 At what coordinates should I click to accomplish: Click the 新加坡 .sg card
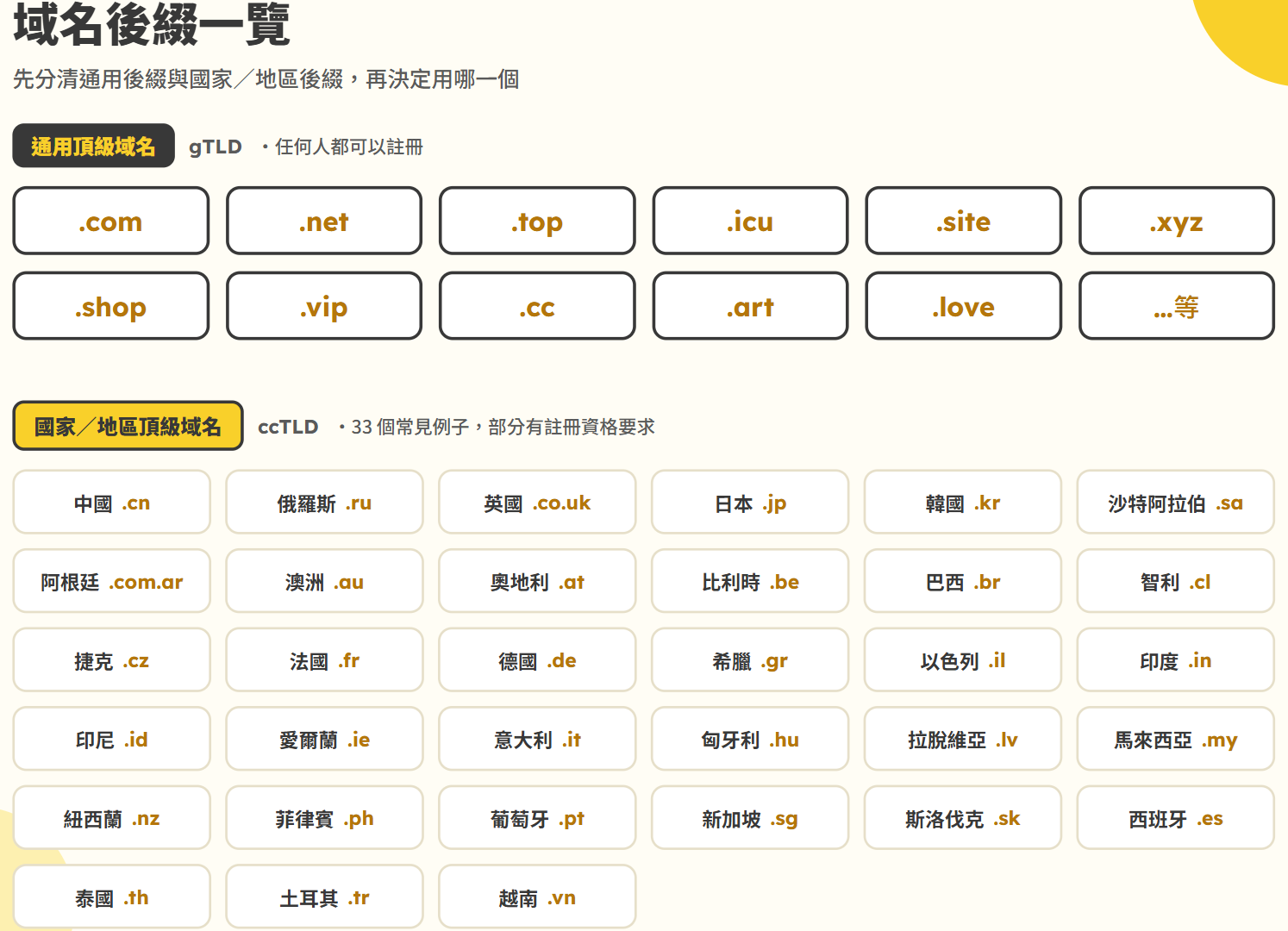[750, 817]
